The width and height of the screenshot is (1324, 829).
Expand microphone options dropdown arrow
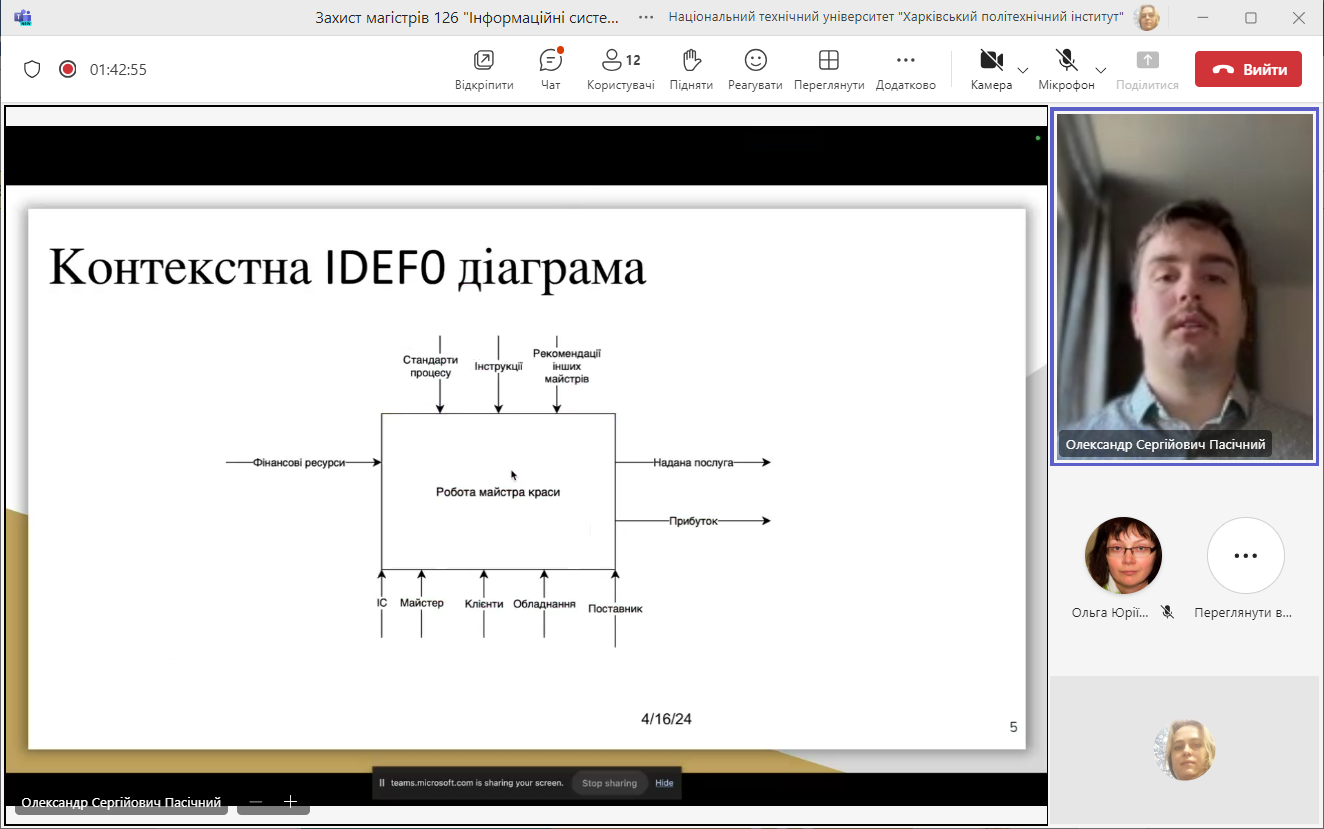pyautogui.click(x=1101, y=70)
